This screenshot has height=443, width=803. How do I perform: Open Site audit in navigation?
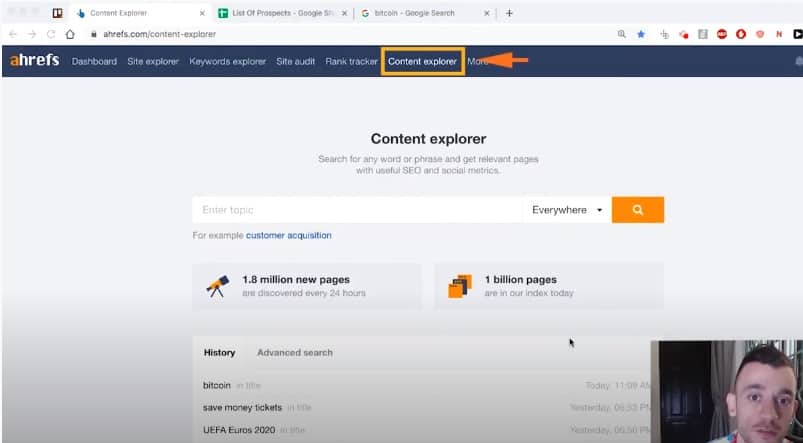click(x=295, y=61)
